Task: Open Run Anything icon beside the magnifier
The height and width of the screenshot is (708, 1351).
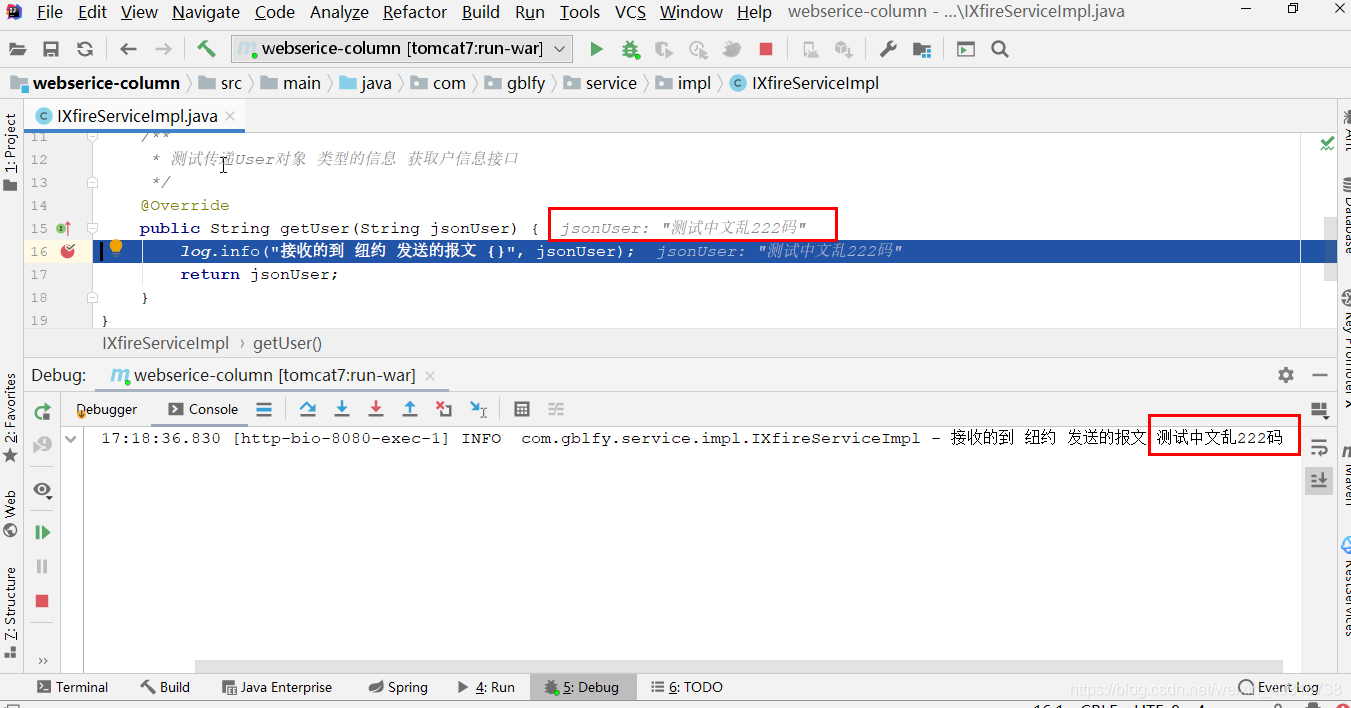Action: pos(965,49)
